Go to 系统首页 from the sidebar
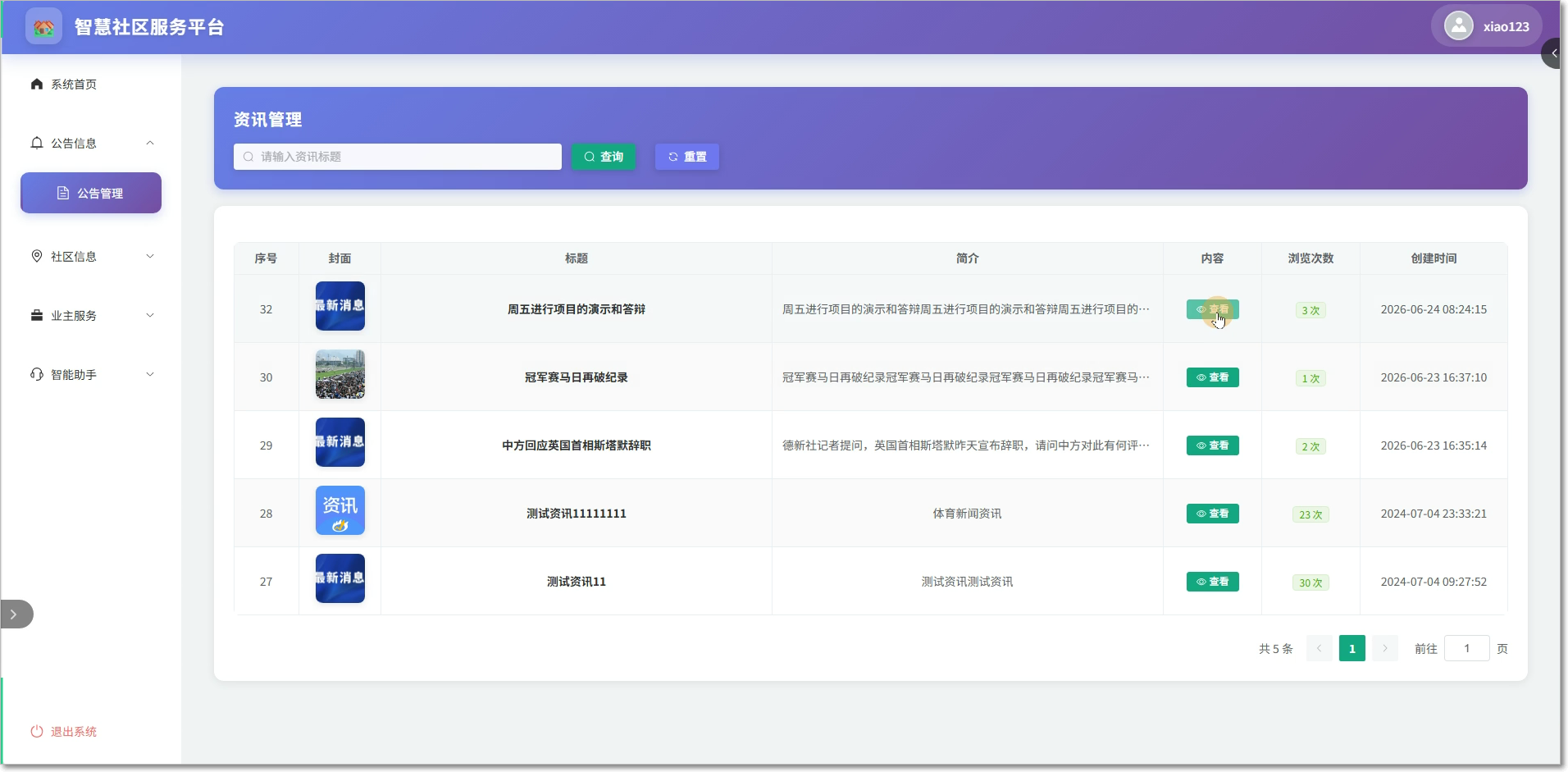The height and width of the screenshot is (772, 1568). tap(90, 85)
